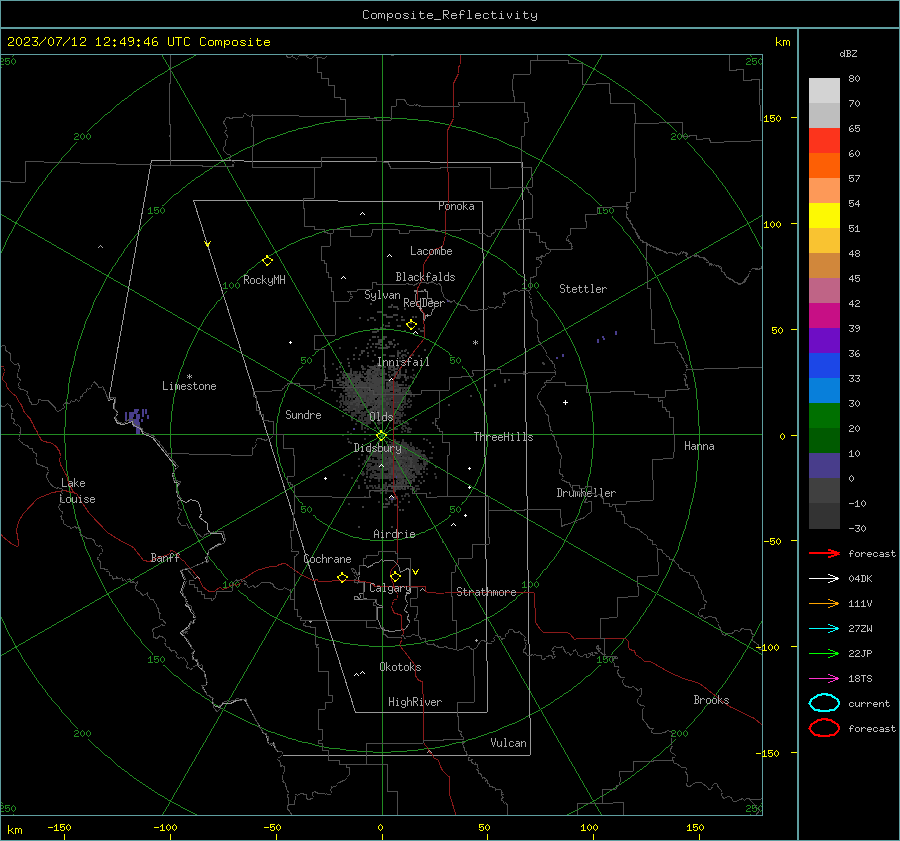Select the Brooks label

[711, 700]
